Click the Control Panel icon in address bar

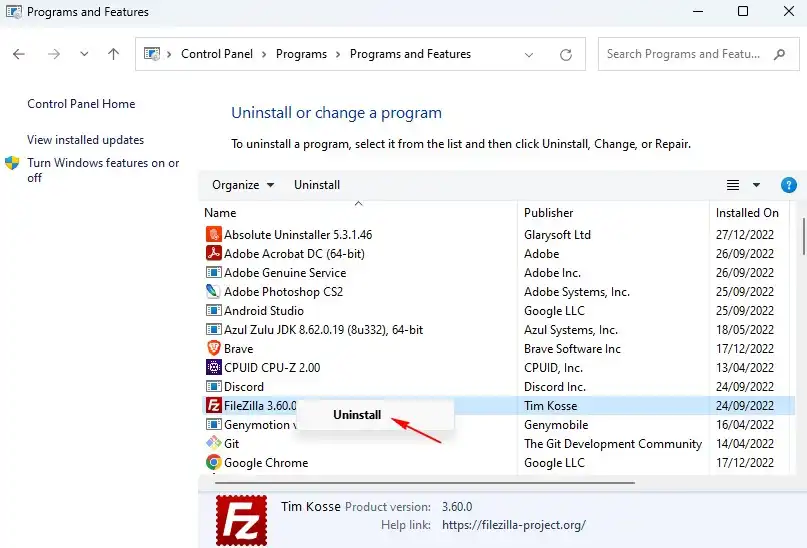click(x=152, y=54)
